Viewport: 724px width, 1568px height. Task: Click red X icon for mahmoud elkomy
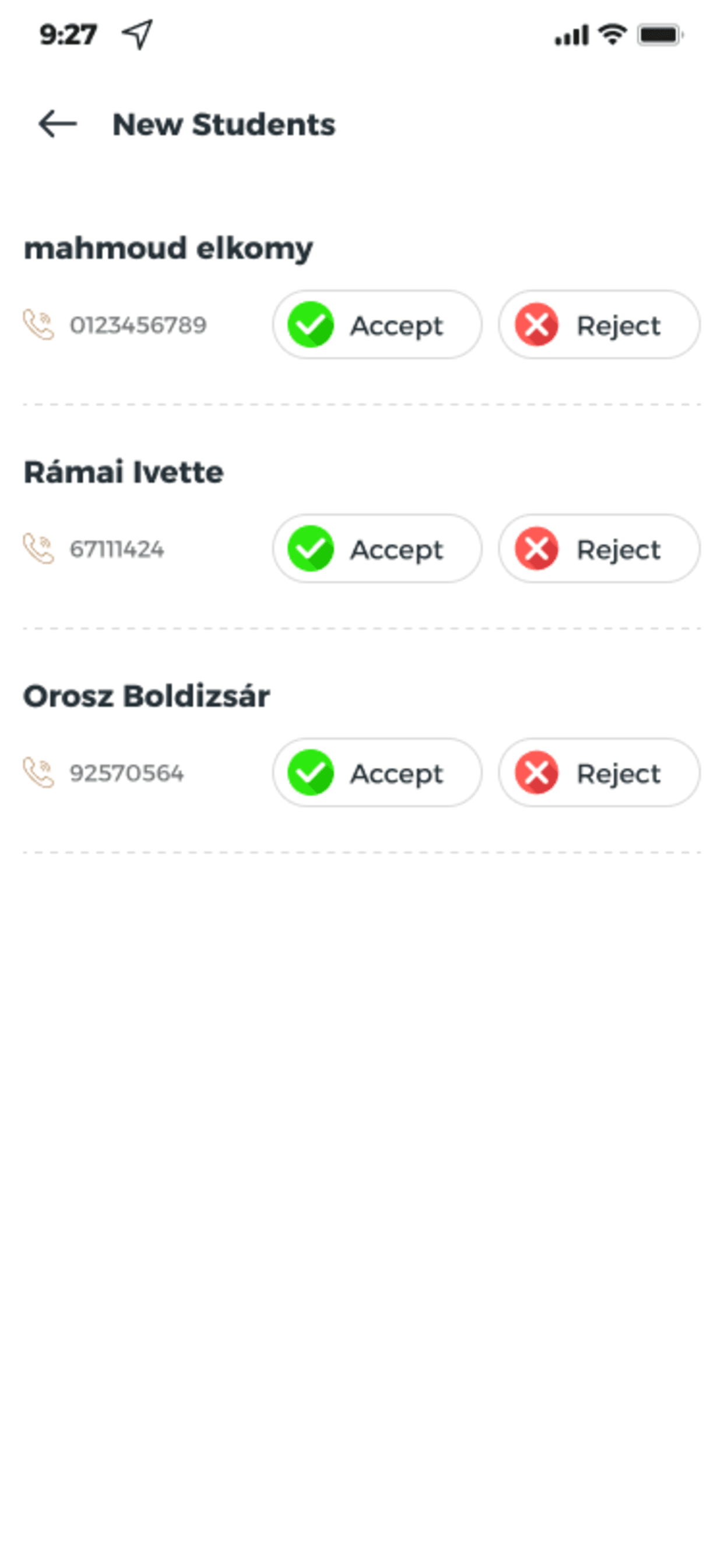[x=537, y=324]
